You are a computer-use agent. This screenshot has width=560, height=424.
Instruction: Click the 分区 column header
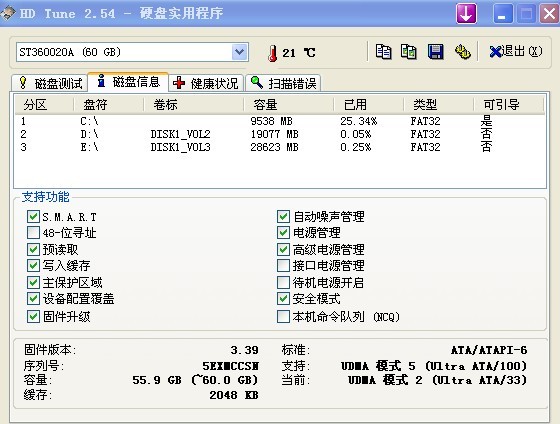click(x=44, y=105)
